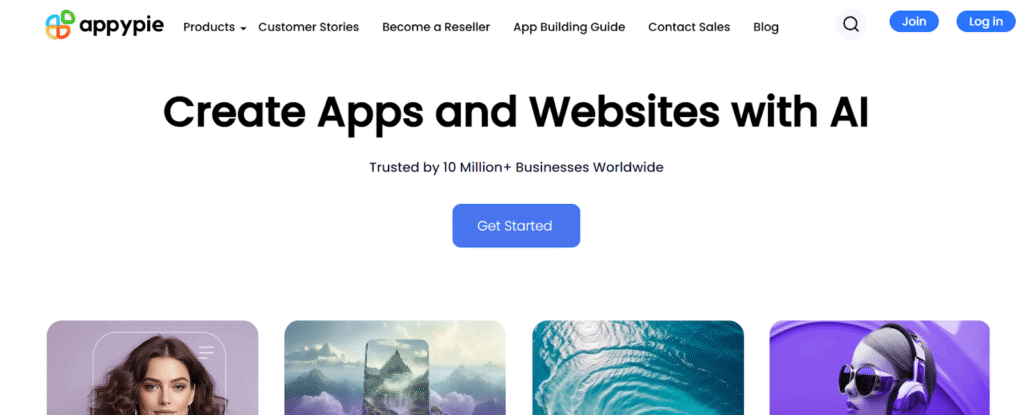
Task: Expand the Products dropdown arrow
Action: 243,28
